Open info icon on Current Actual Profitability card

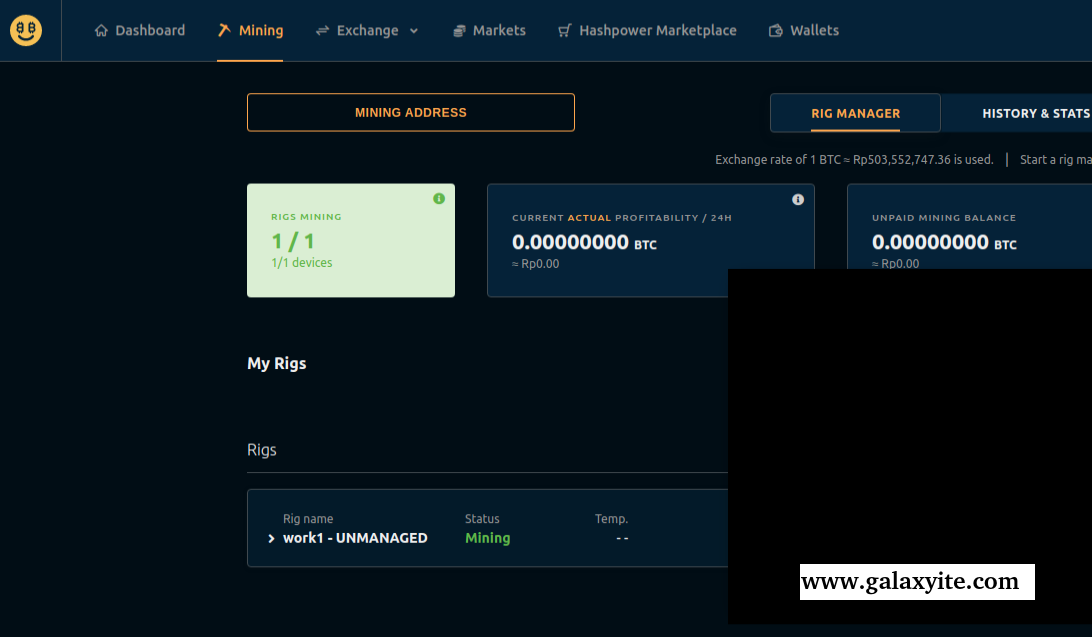(798, 200)
